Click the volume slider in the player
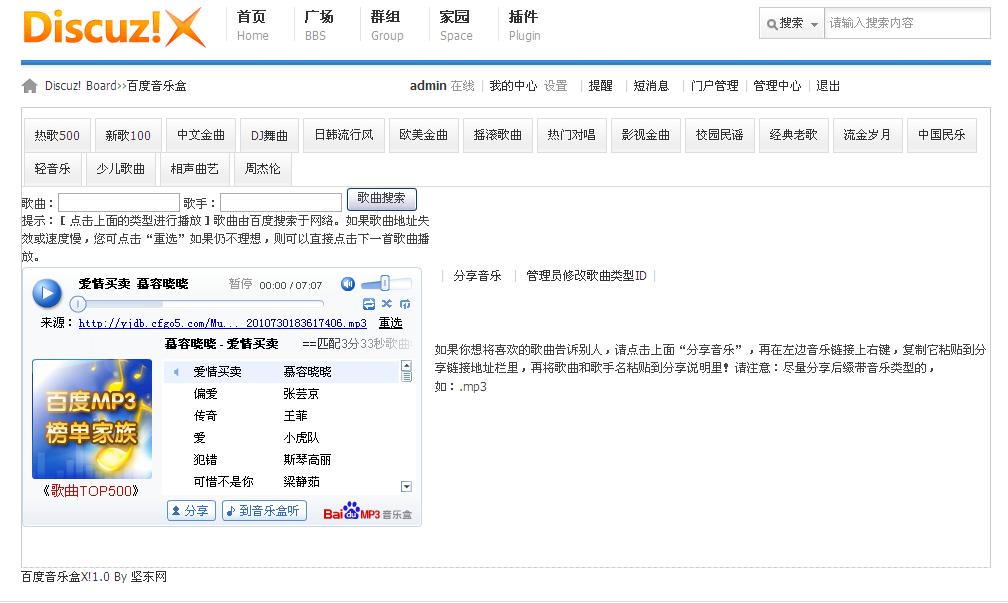Screen dimensions: 1008x603 [x=387, y=284]
